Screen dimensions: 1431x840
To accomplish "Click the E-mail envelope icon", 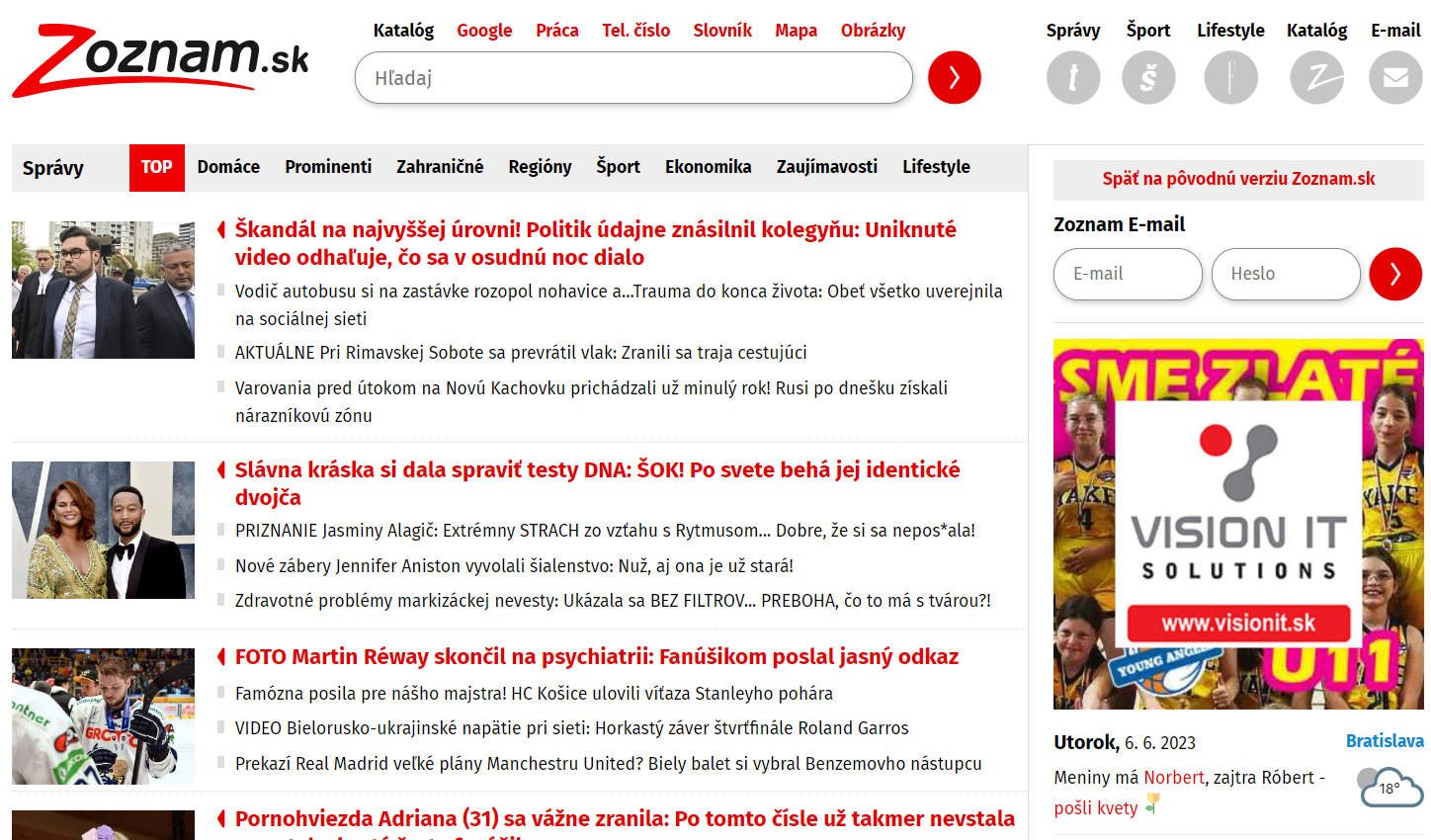I will coord(1394,77).
